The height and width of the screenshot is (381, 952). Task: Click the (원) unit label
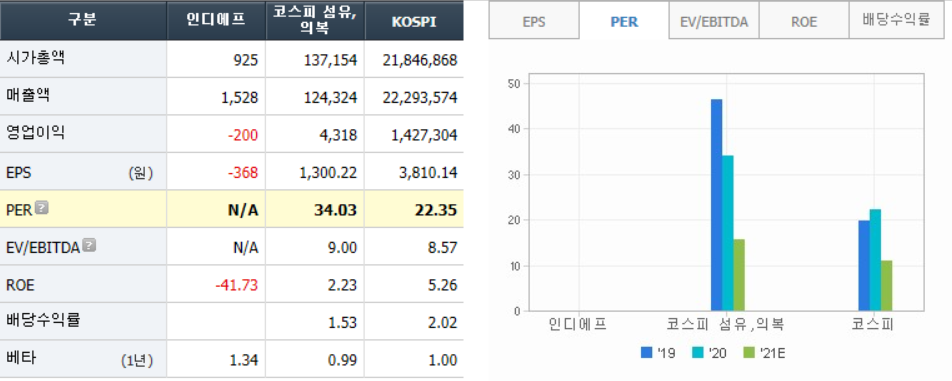point(141,174)
